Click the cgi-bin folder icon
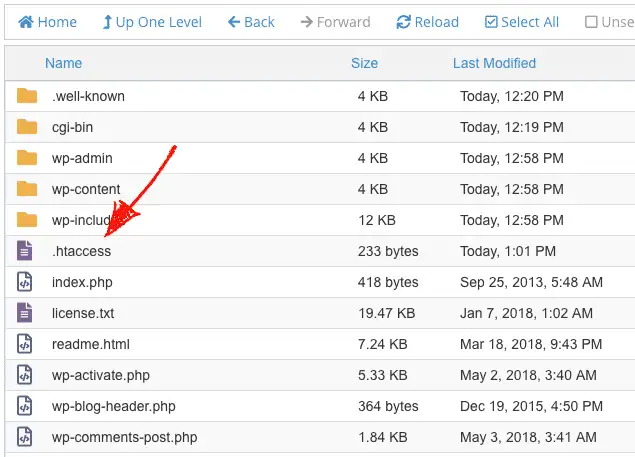The image size is (635, 457). click(27, 127)
